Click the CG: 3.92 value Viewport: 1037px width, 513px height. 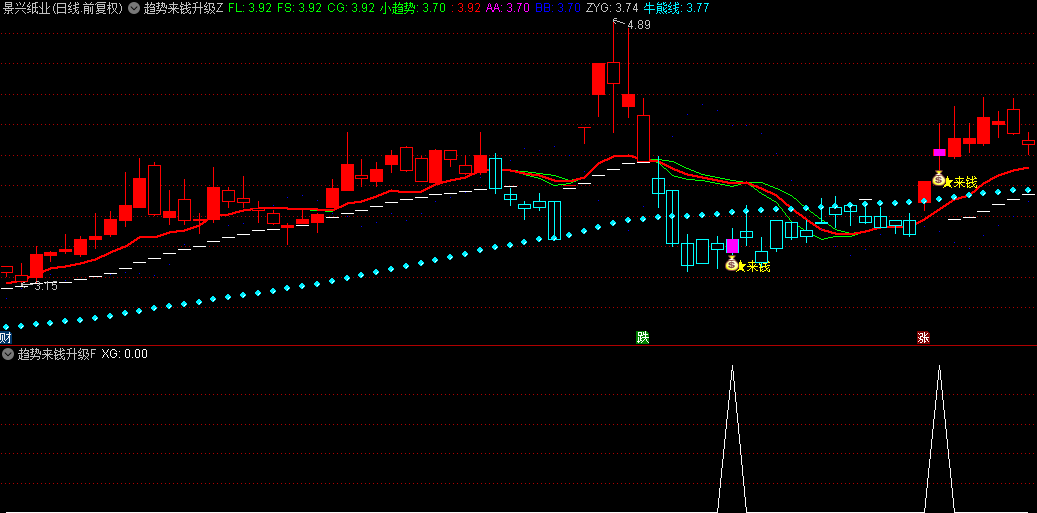pos(351,9)
